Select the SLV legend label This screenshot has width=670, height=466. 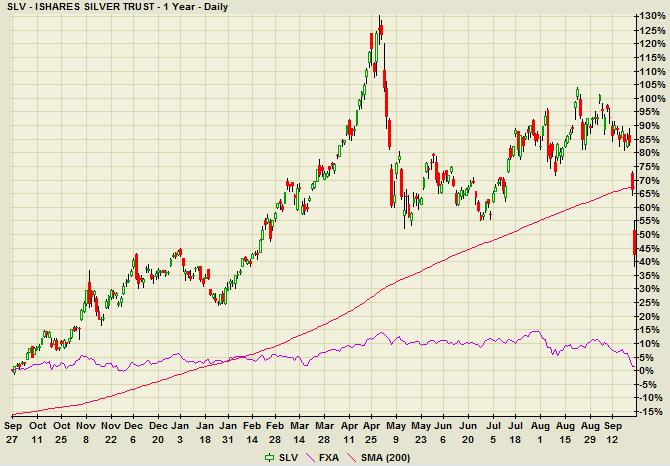[x=287, y=457]
